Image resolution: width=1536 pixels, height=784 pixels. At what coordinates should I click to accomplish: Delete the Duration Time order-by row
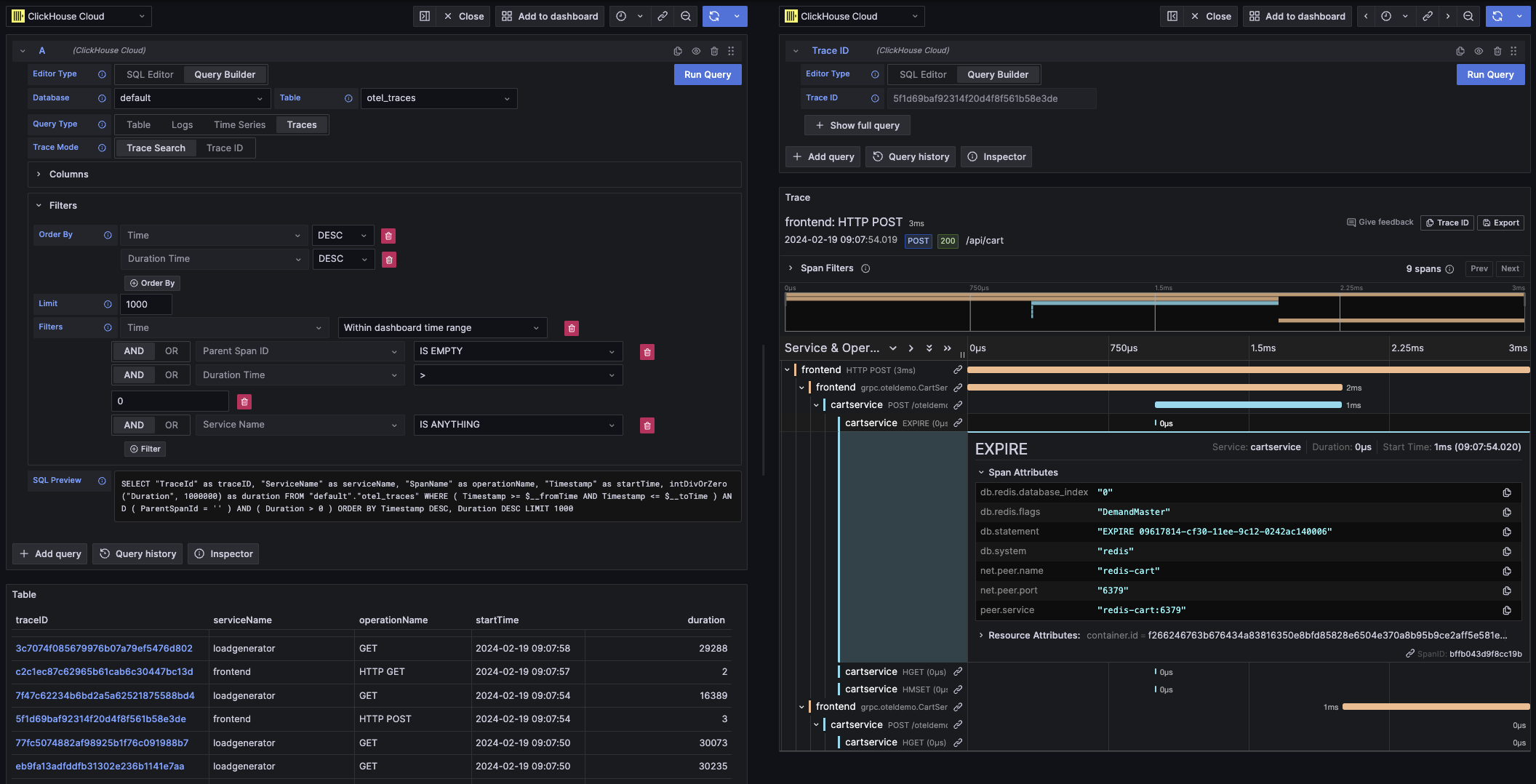(x=389, y=260)
